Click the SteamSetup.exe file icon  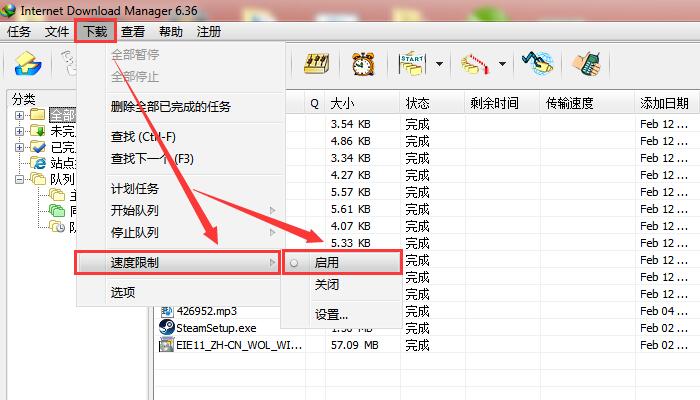[167, 328]
